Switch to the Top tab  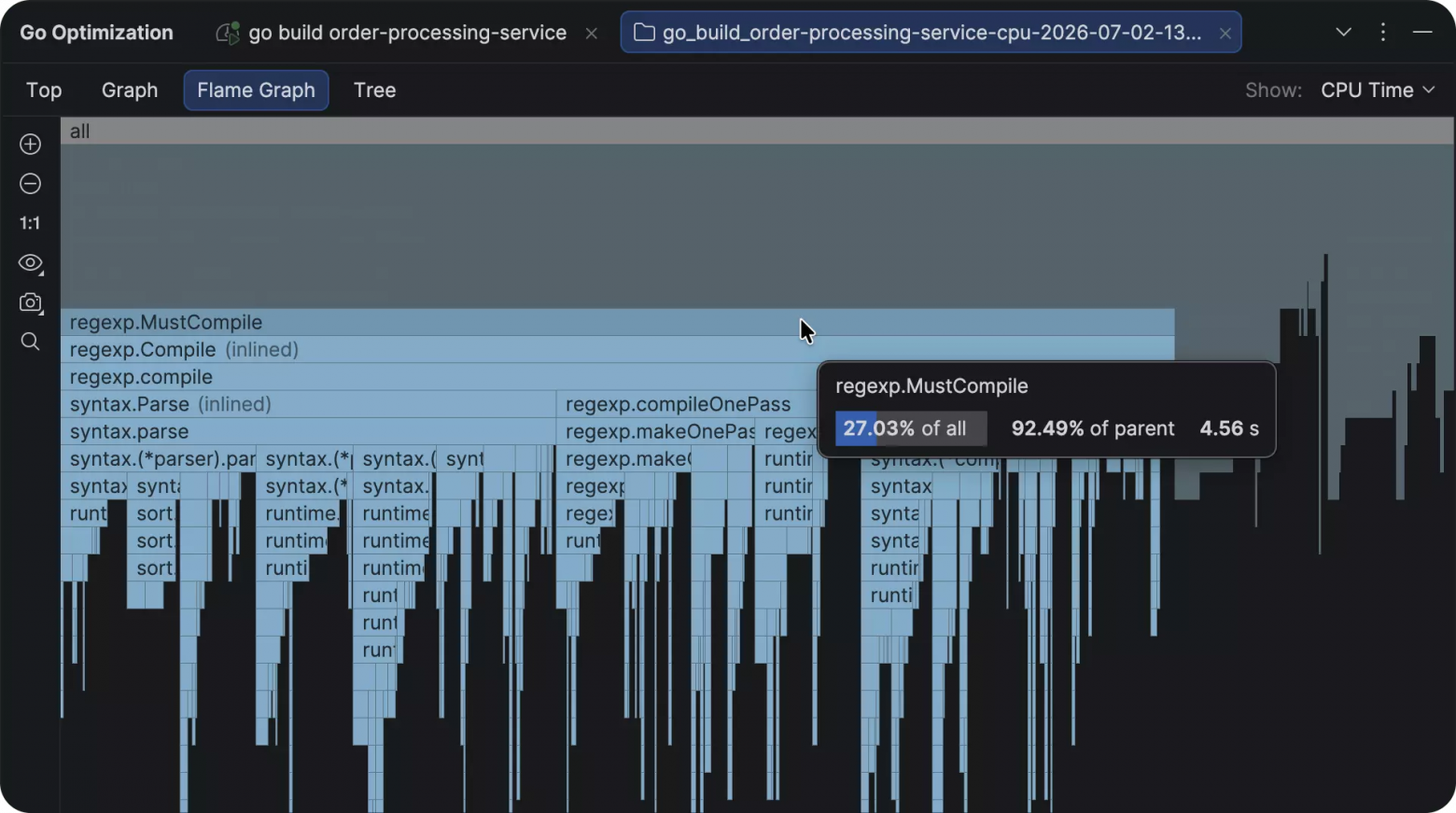point(44,90)
